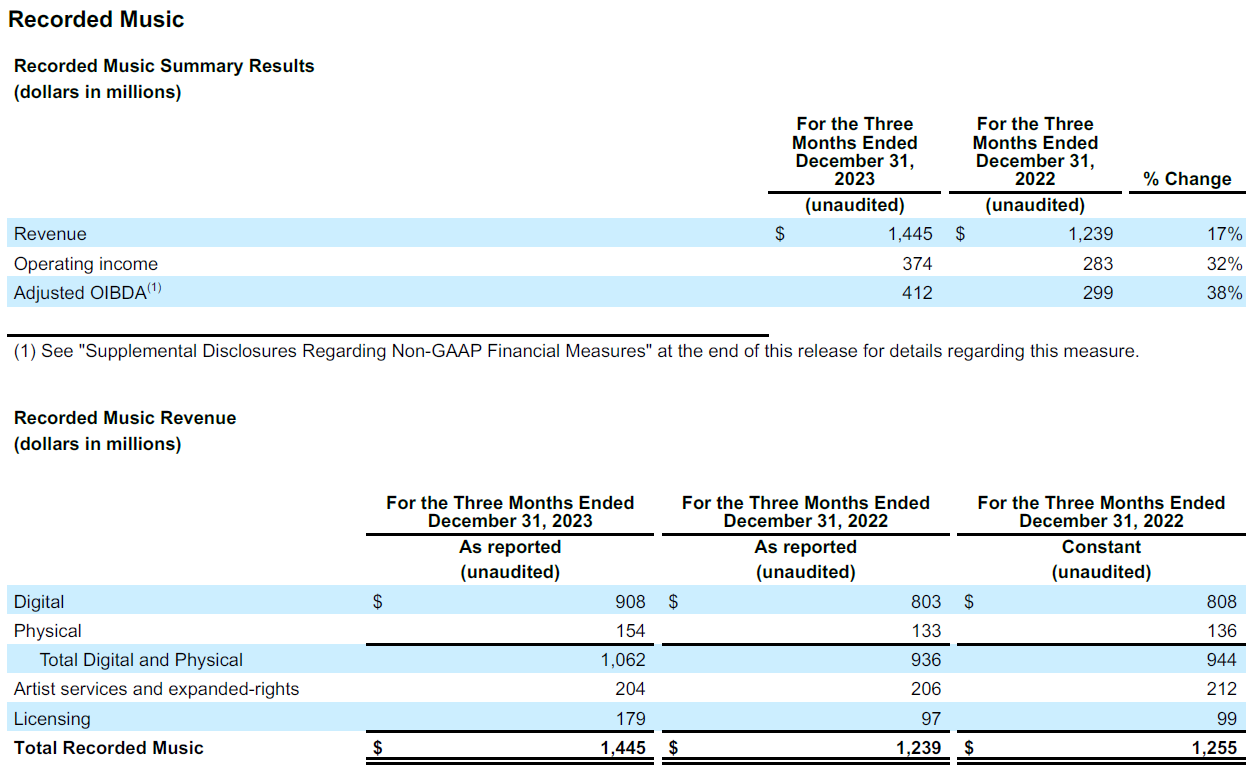Screen dimensions: 1255x771
Task: Click the "Adjusted OIBDA" row label
Action: 88,293
